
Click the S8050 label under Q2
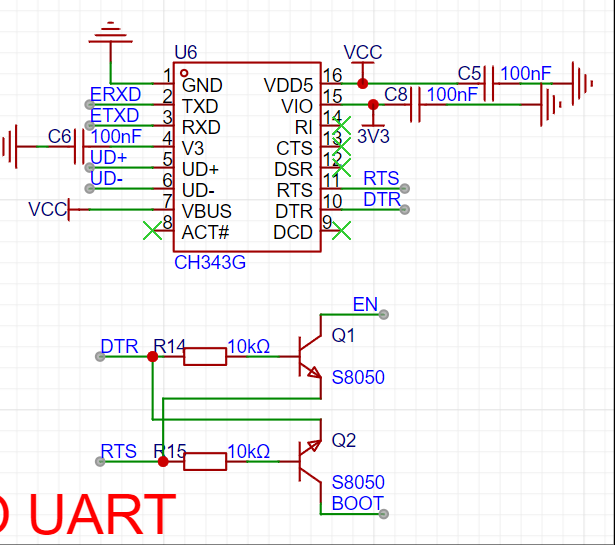358,483
